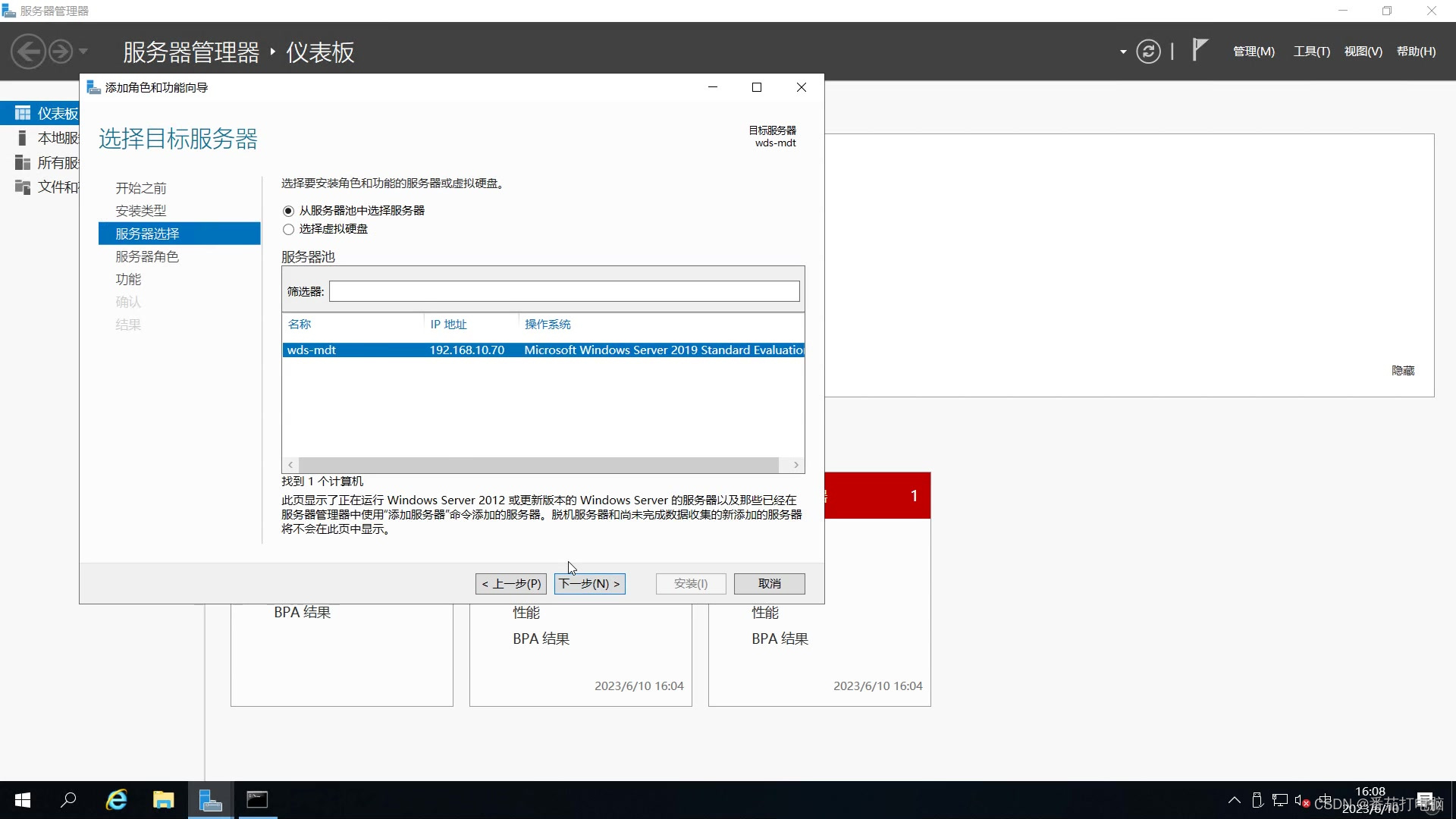Sort server pool by IP 地址 column

[448, 325]
